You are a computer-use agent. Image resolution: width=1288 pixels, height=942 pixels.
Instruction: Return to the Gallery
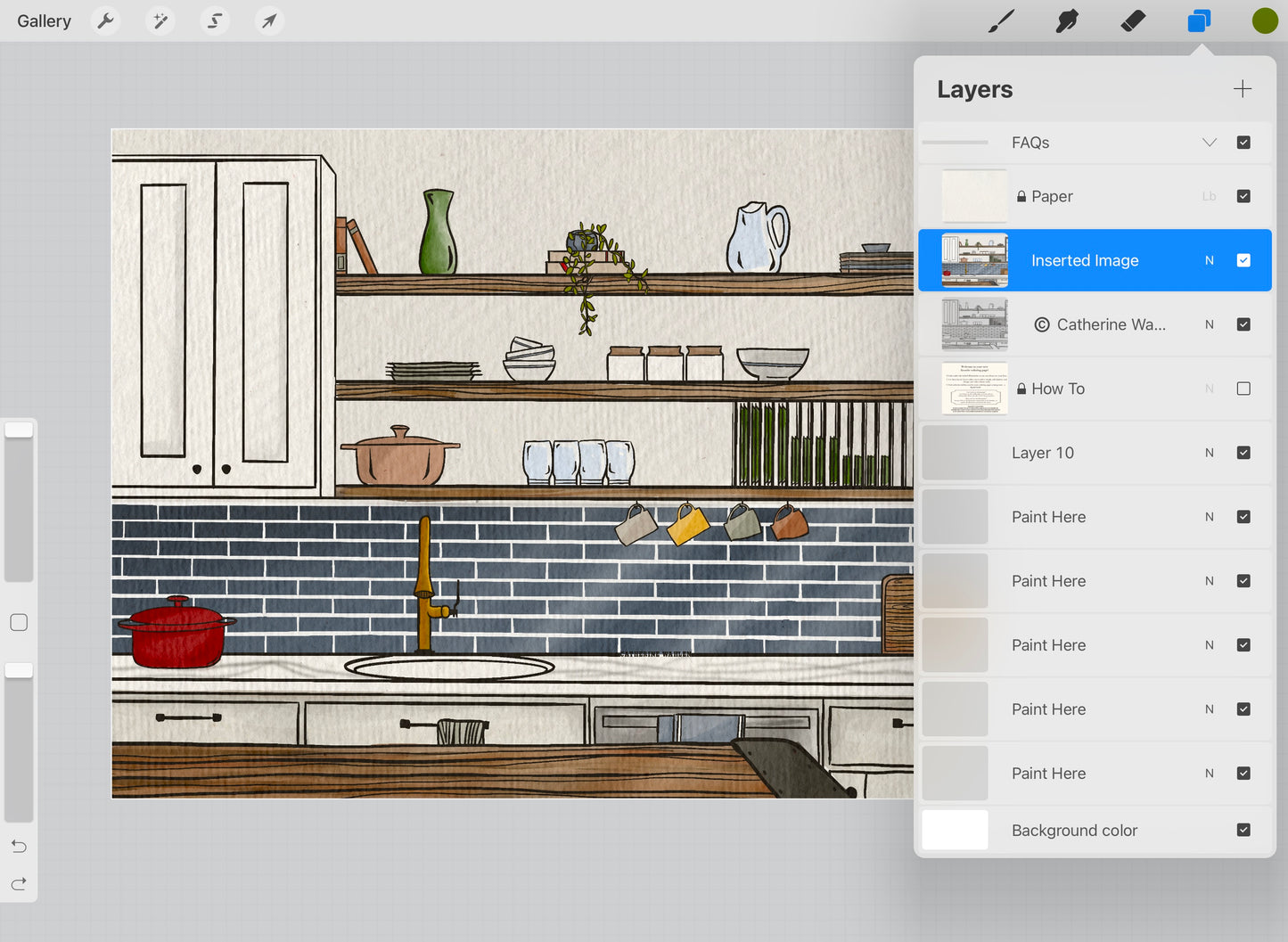pos(44,20)
